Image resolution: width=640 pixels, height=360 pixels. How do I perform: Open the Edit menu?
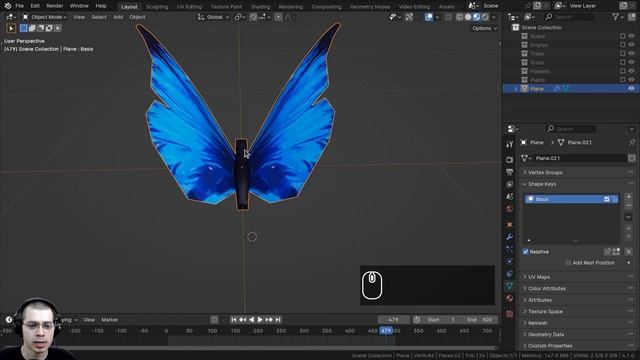point(35,6)
